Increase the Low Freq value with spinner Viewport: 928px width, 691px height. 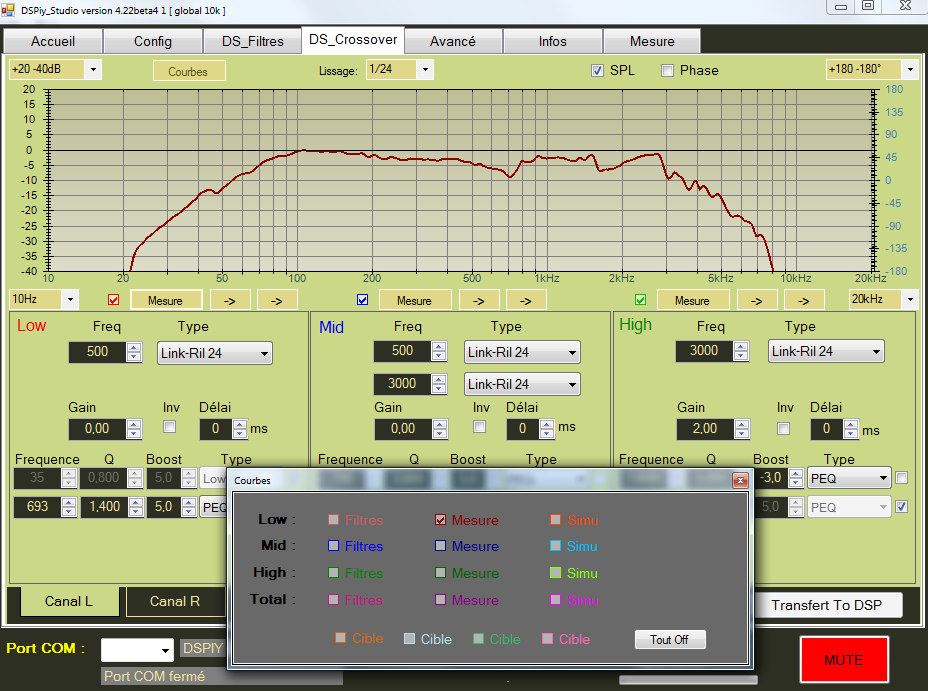click(x=133, y=347)
